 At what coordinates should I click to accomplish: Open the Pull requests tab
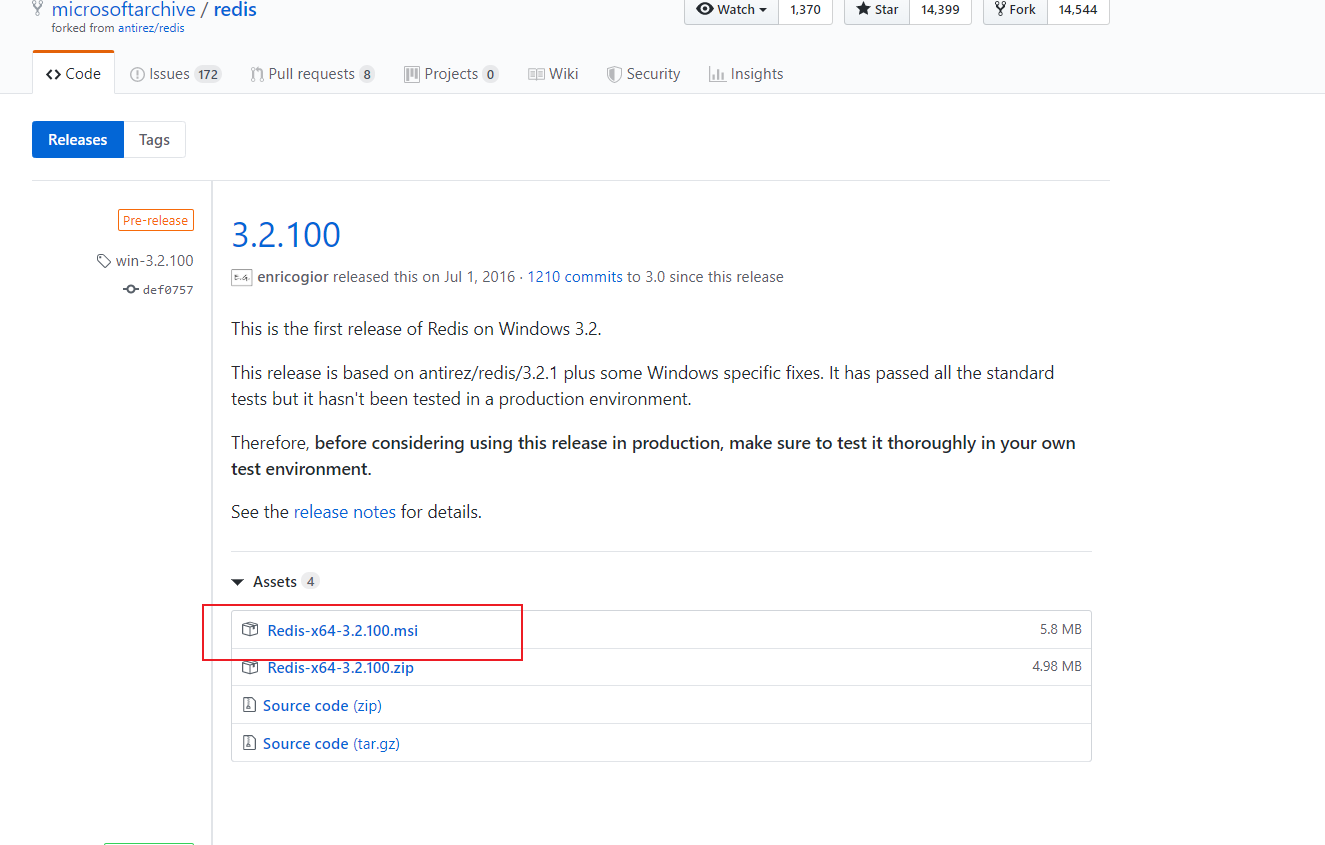[x=312, y=74]
